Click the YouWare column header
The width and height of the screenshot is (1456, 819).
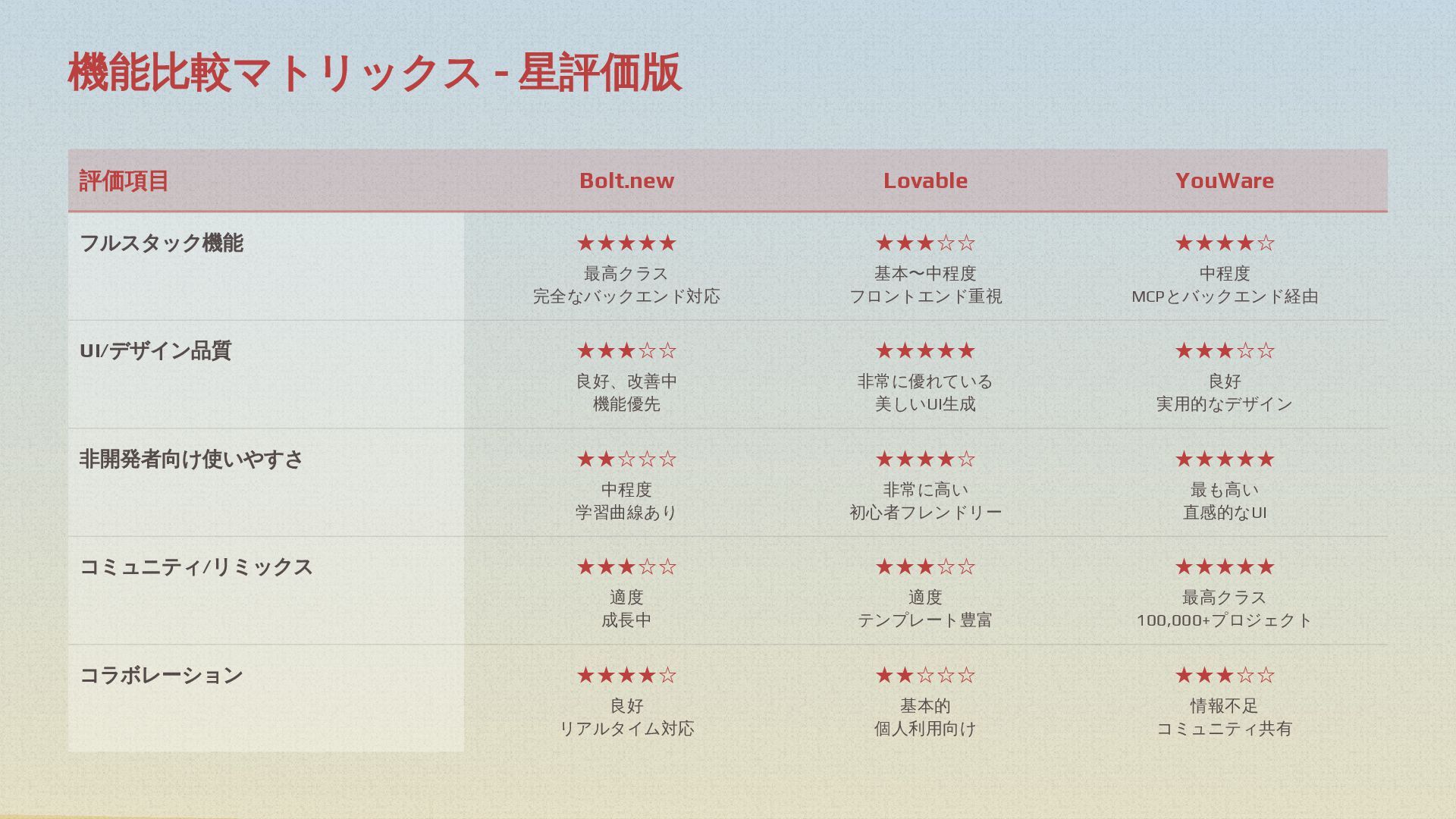tap(1224, 180)
